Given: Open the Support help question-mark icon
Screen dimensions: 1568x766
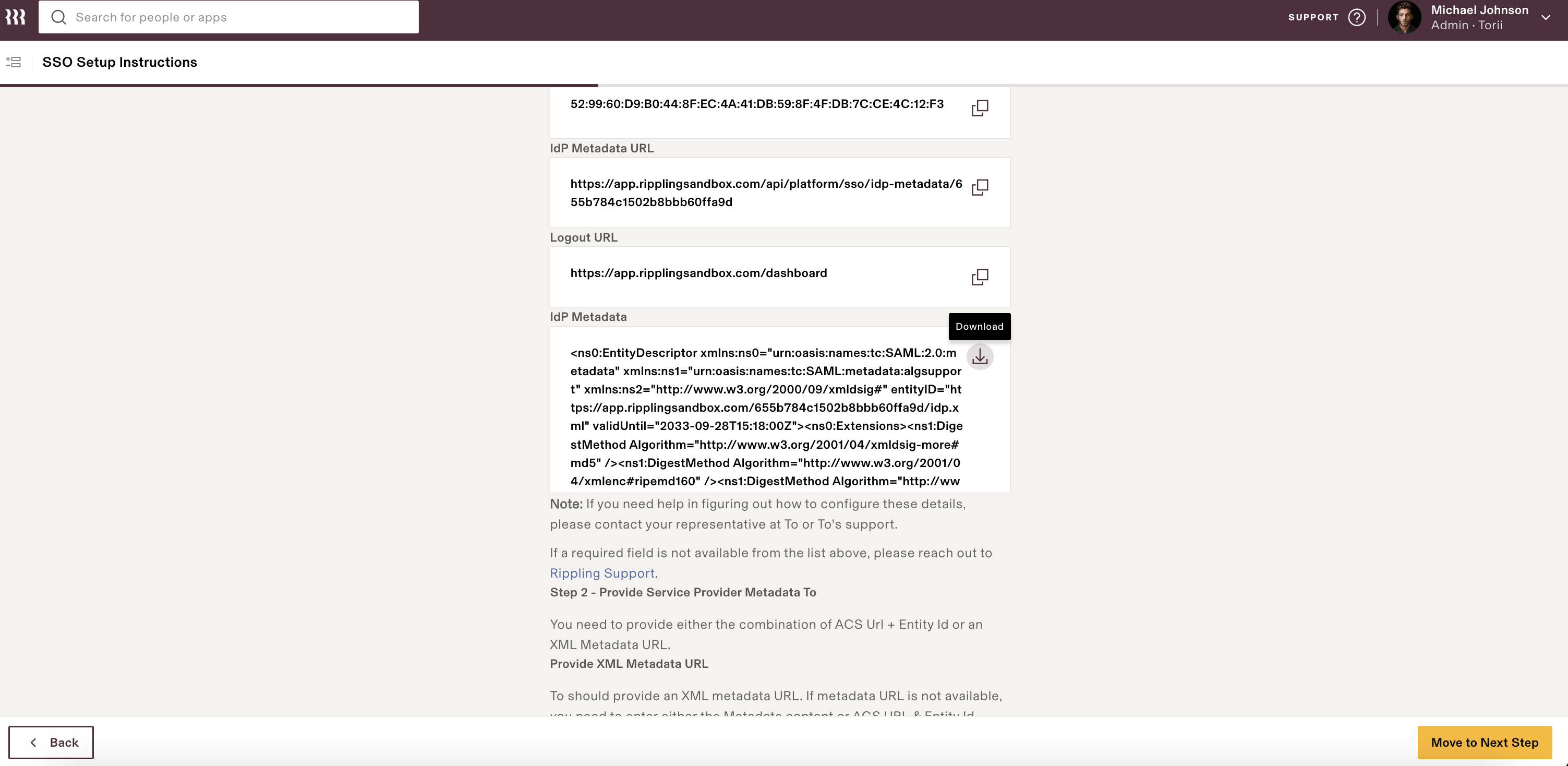Looking at the screenshot, I should pyautogui.click(x=1357, y=17).
